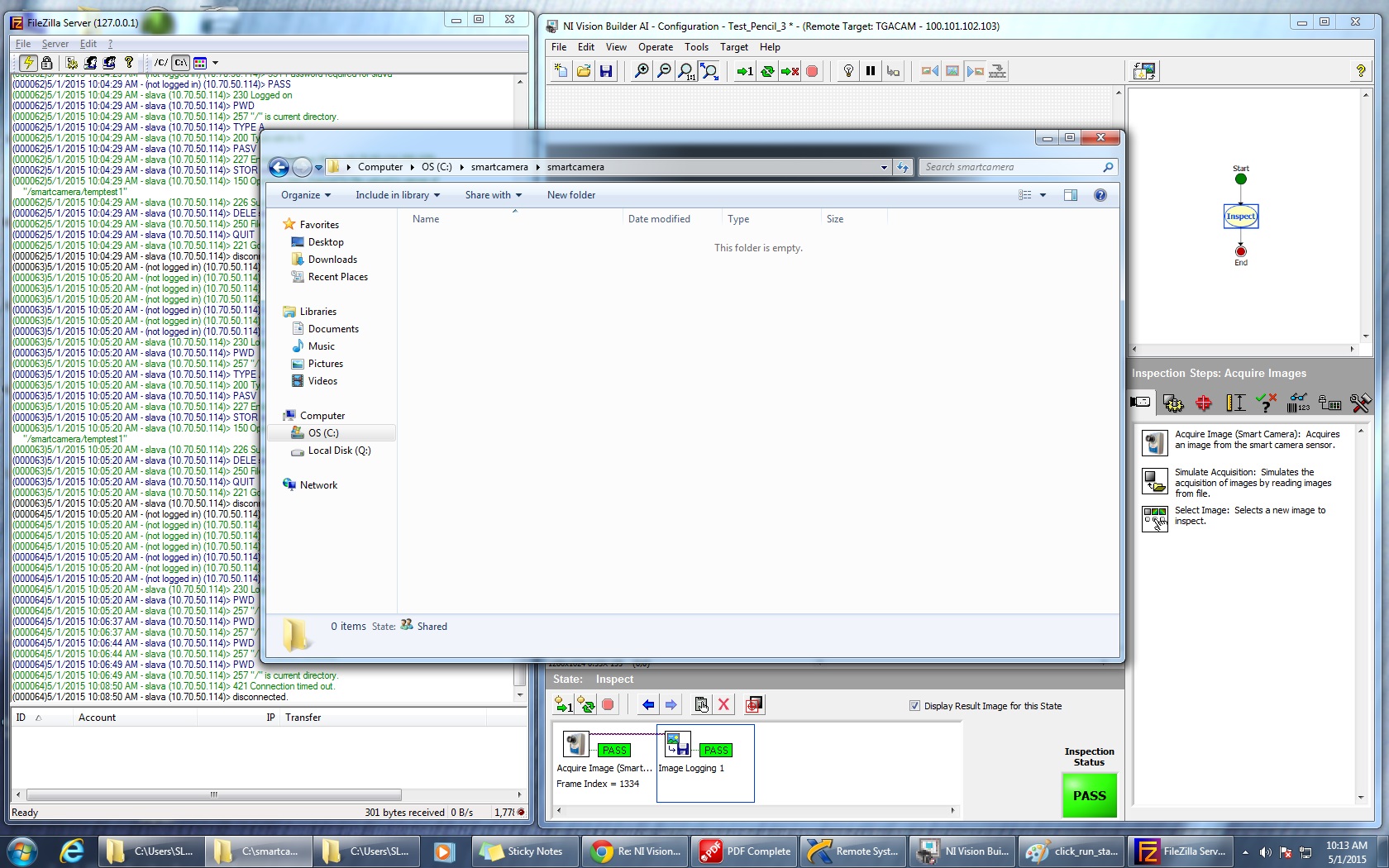Image resolution: width=1389 pixels, height=868 pixels.
Task: Select Downloads in the Favorites list
Action: (332, 260)
